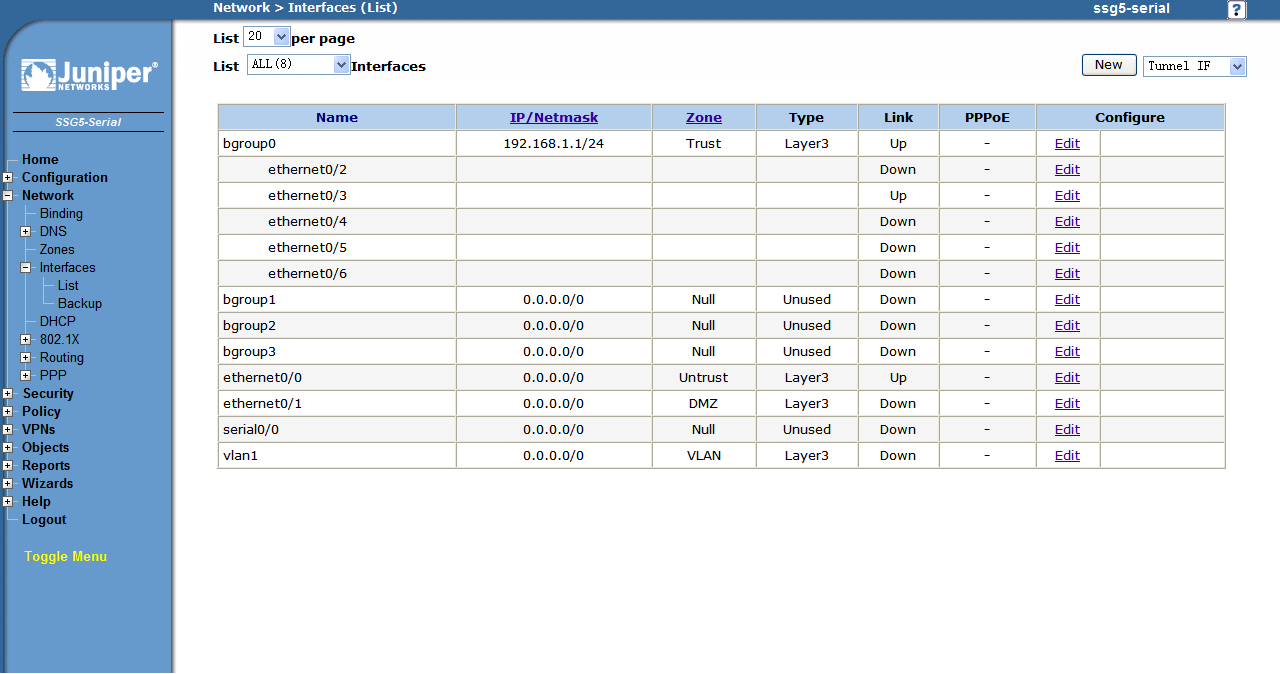Expand the Security tree node

[8, 394]
